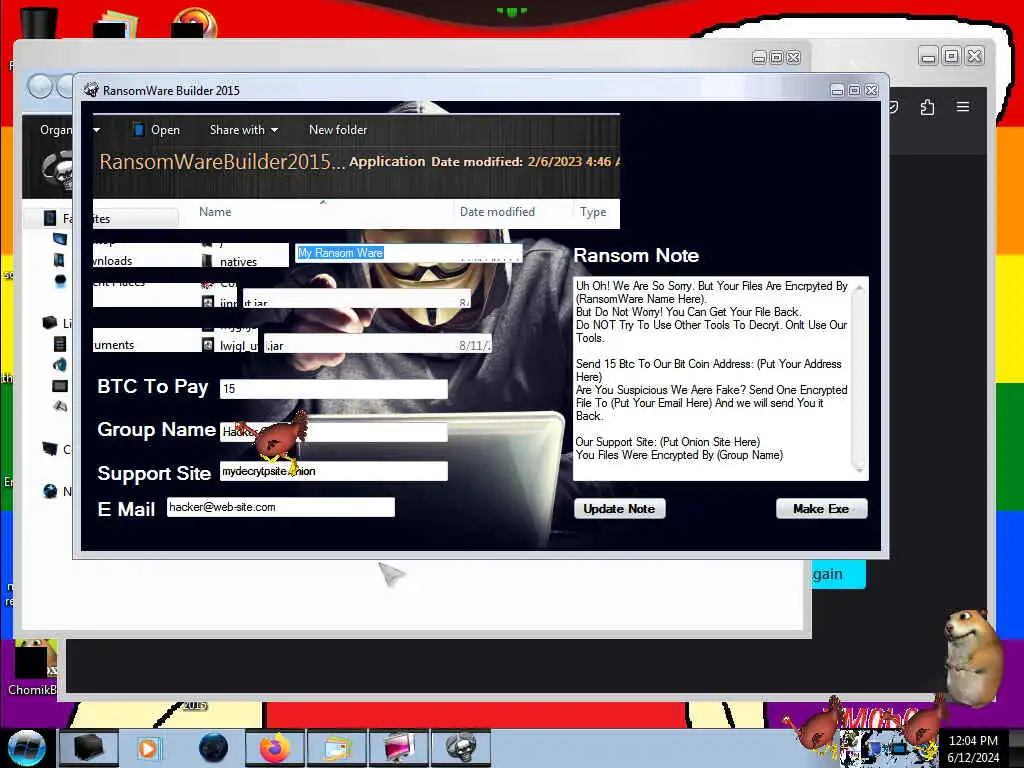Click the Ransom Note scrollbar up arrow
Viewport: 1024px width, 768px height.
pos(859,287)
